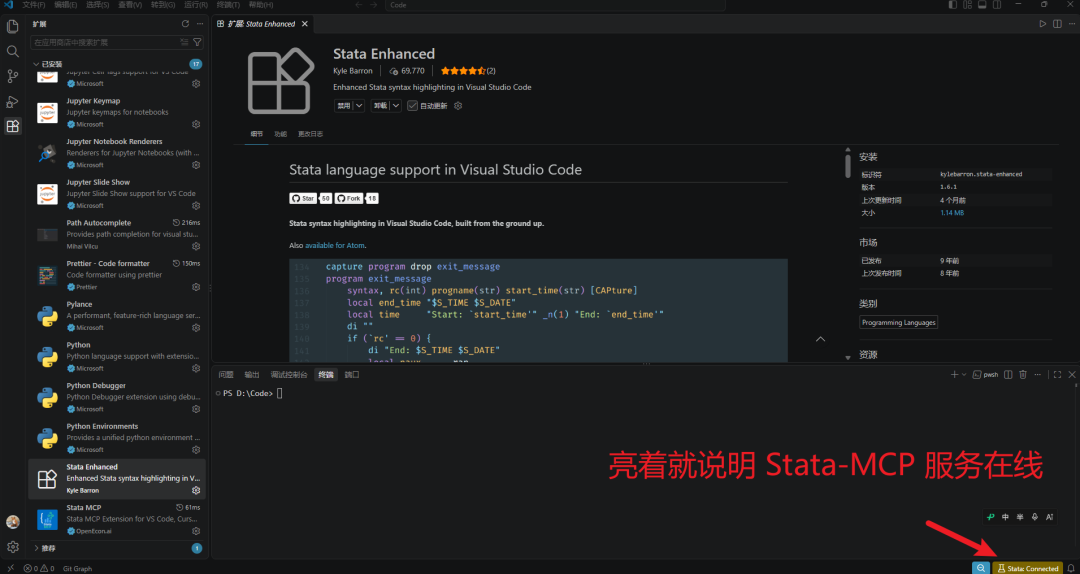Screen dimensions: 1080x574
Task: Open the terminal panel more-actions menu
Action: (1038, 375)
